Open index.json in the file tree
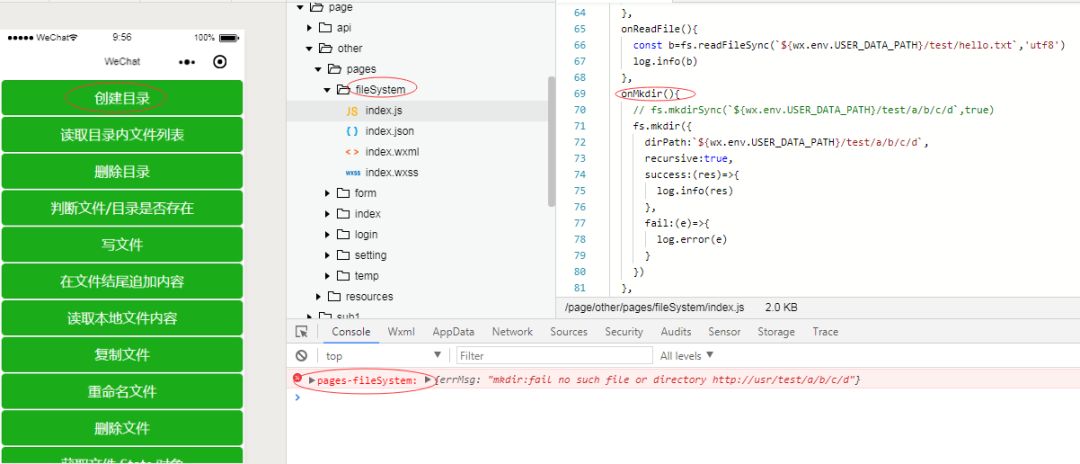Image resolution: width=1080 pixels, height=464 pixels. (390, 131)
